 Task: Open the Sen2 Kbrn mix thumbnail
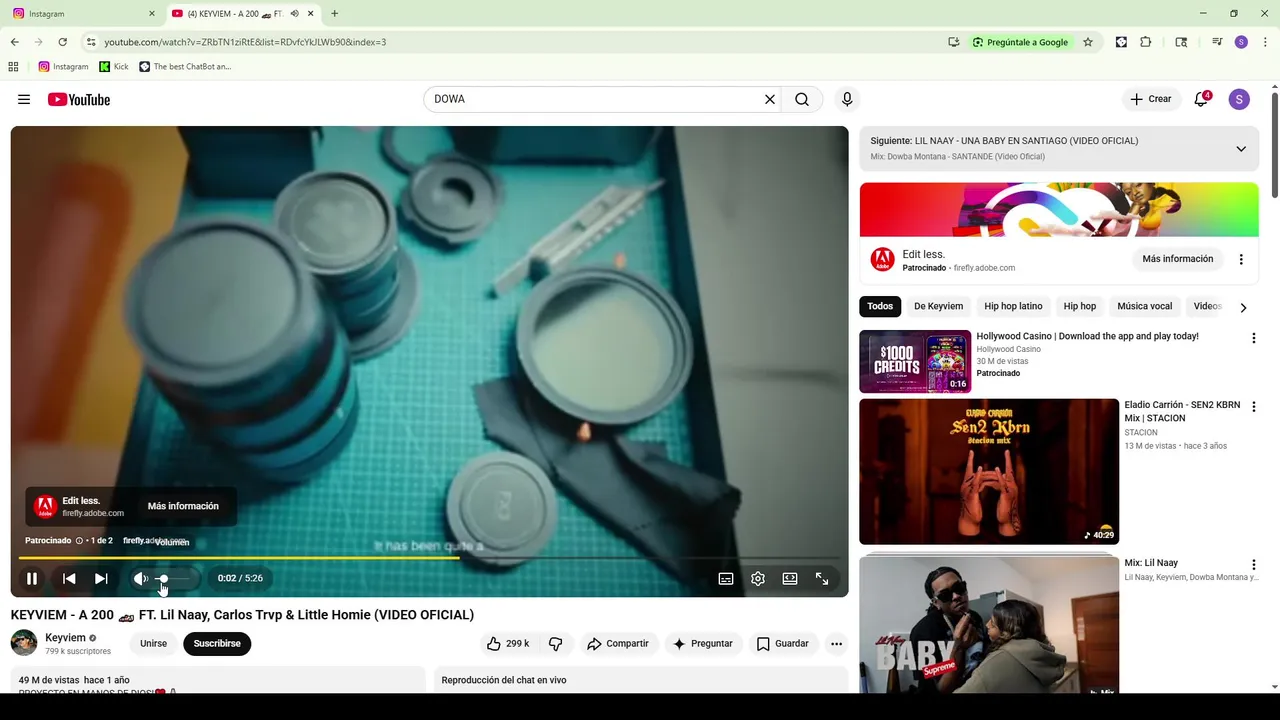(x=989, y=471)
